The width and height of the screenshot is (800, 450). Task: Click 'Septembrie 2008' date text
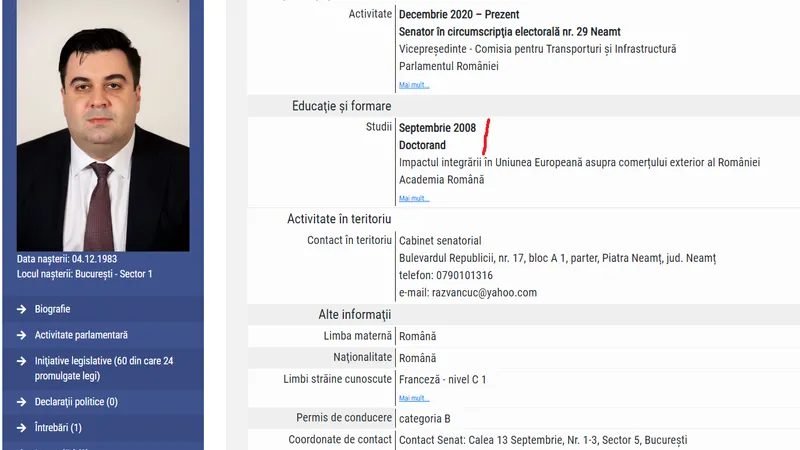(x=437, y=128)
